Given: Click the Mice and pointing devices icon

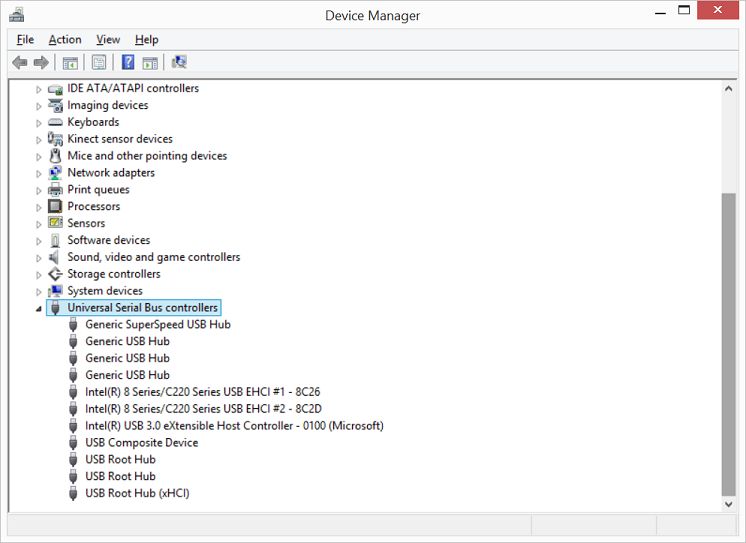Looking at the screenshot, I should 55,156.
